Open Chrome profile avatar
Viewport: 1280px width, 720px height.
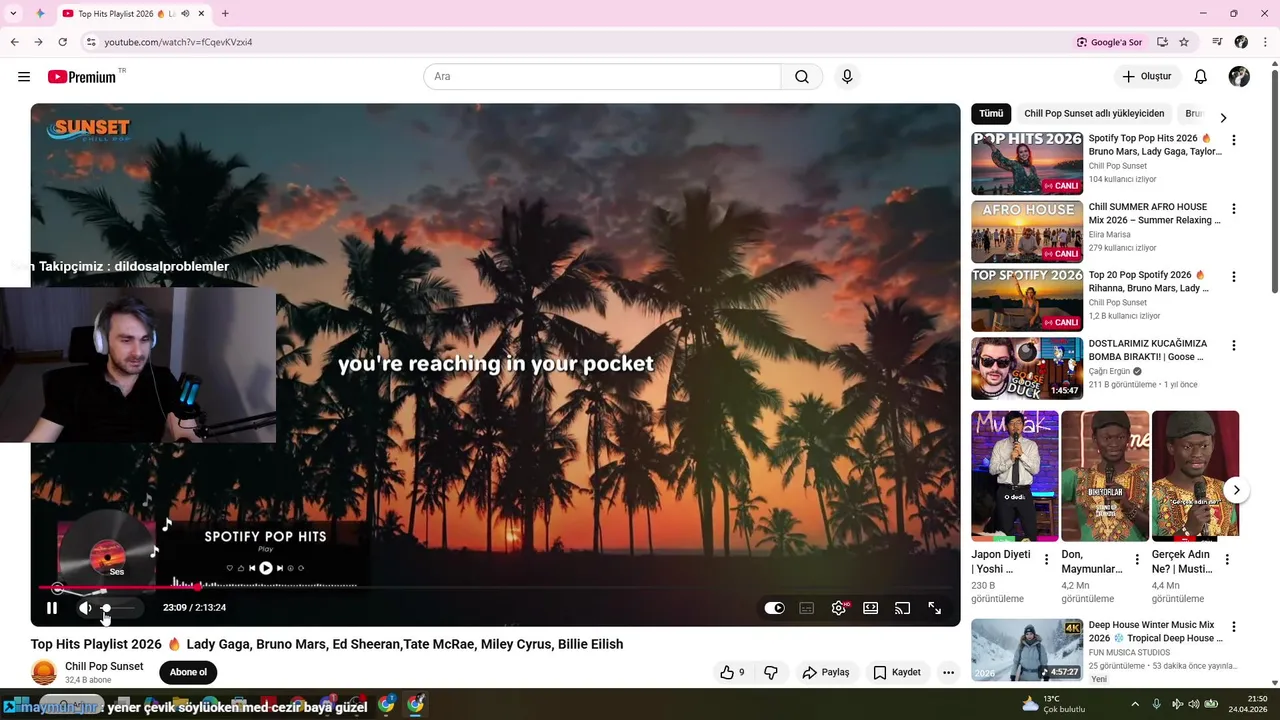tap(1241, 42)
